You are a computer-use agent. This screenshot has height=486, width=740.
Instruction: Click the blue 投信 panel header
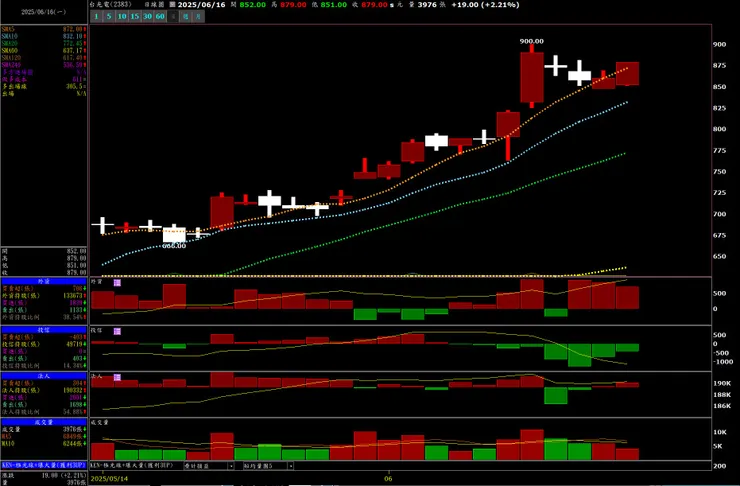pos(44,330)
